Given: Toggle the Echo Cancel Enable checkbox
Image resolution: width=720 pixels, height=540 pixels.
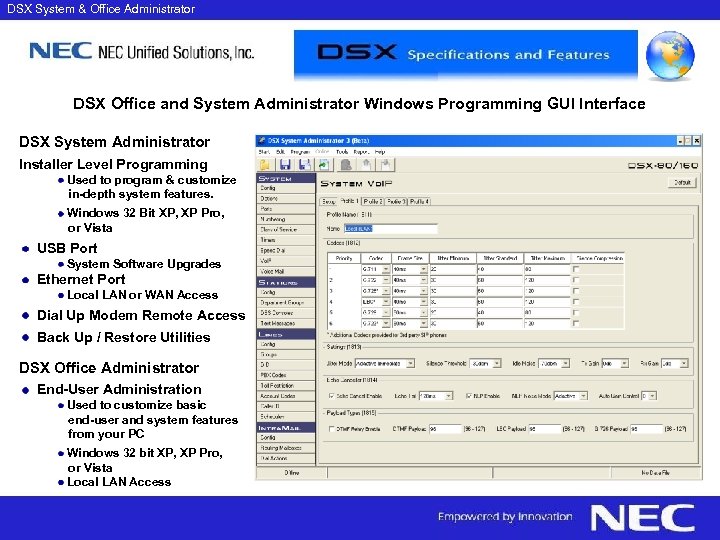Looking at the screenshot, I should [332, 396].
